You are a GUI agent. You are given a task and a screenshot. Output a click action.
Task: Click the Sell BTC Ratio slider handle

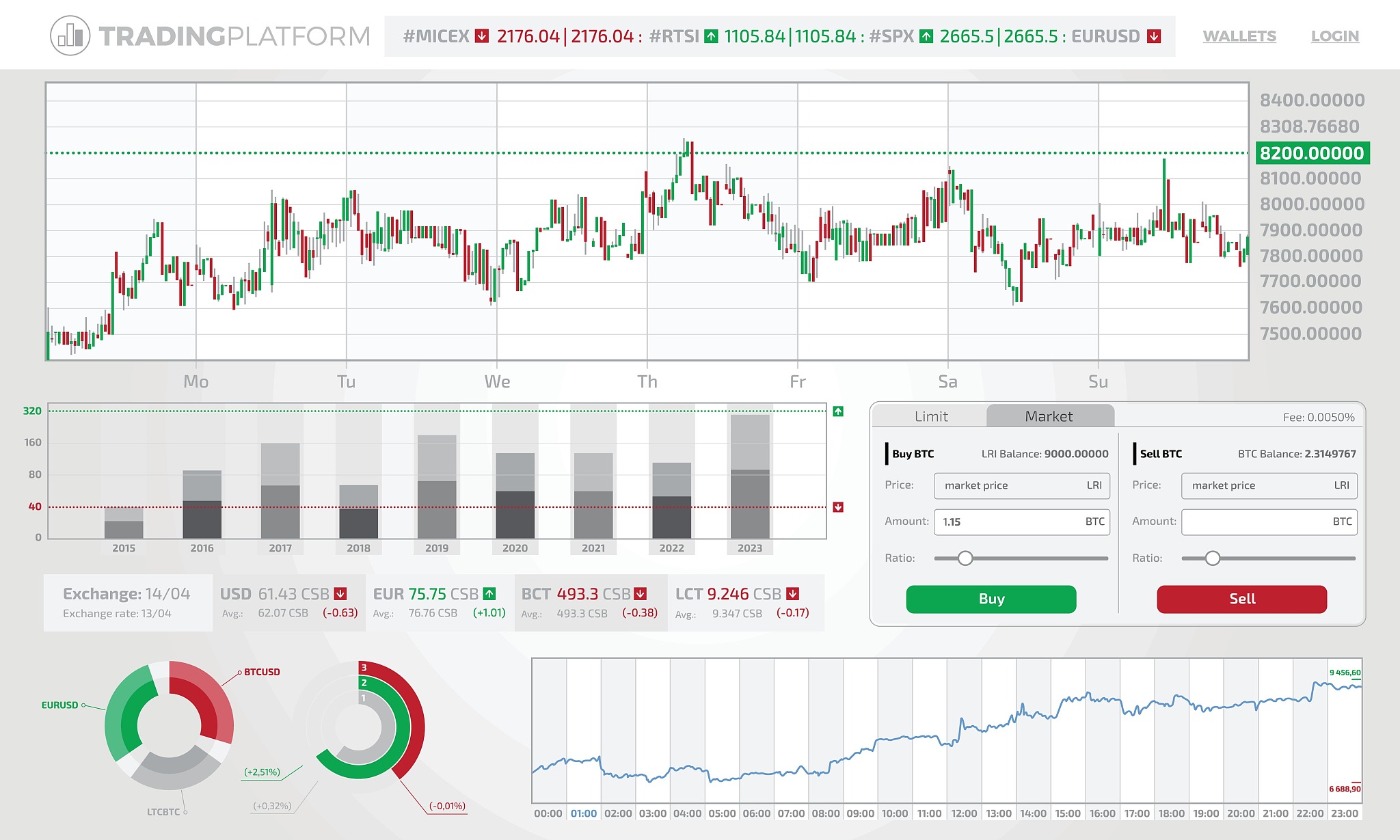point(1213,558)
